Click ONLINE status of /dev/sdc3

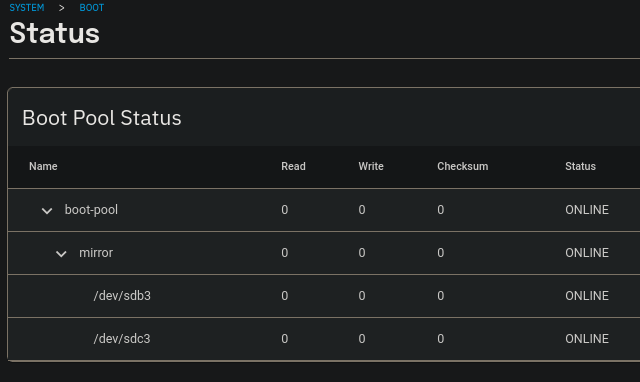pyautogui.click(x=587, y=339)
